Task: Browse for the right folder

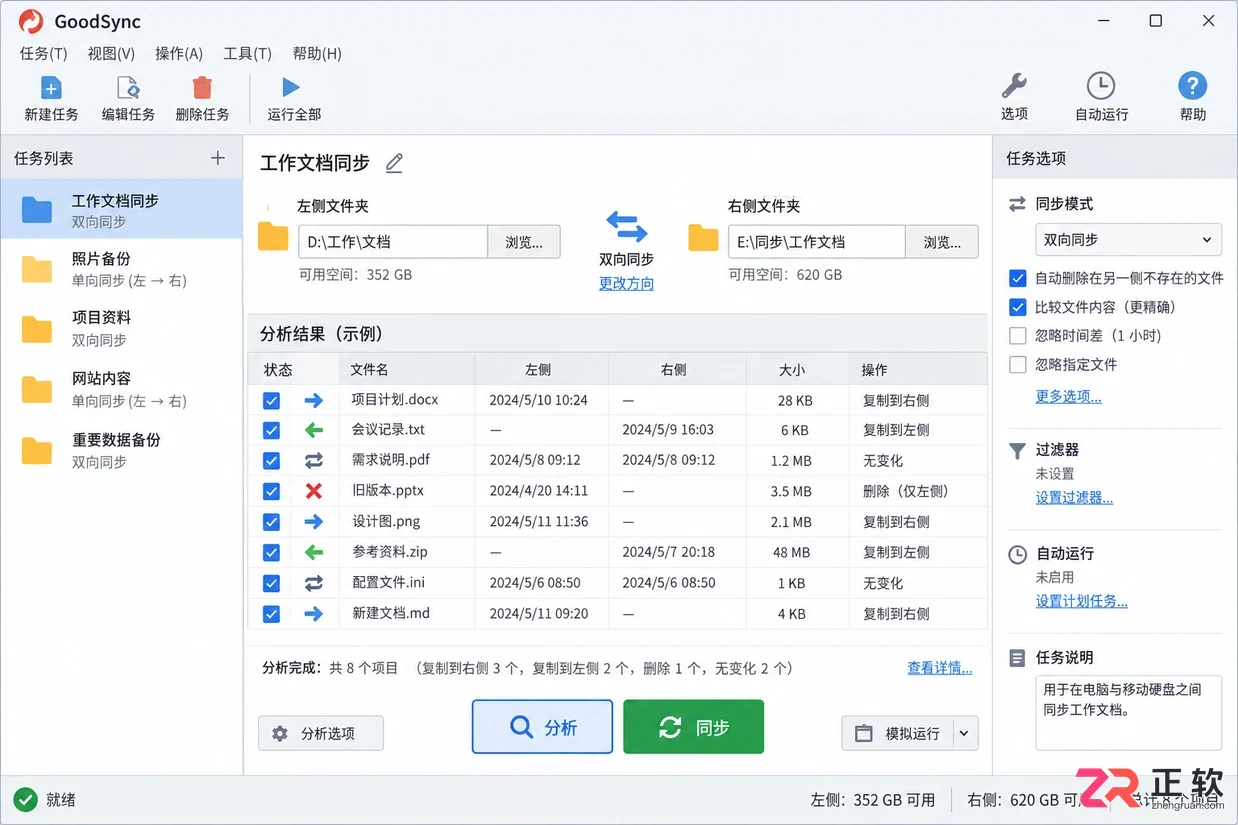Action: [x=942, y=242]
